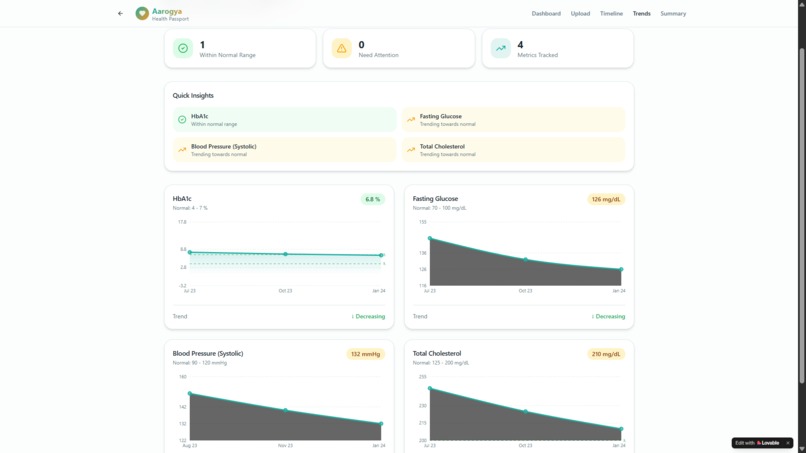Click the Oct 23 data point on HbA1c chart
806x453 pixels.
tap(285, 254)
